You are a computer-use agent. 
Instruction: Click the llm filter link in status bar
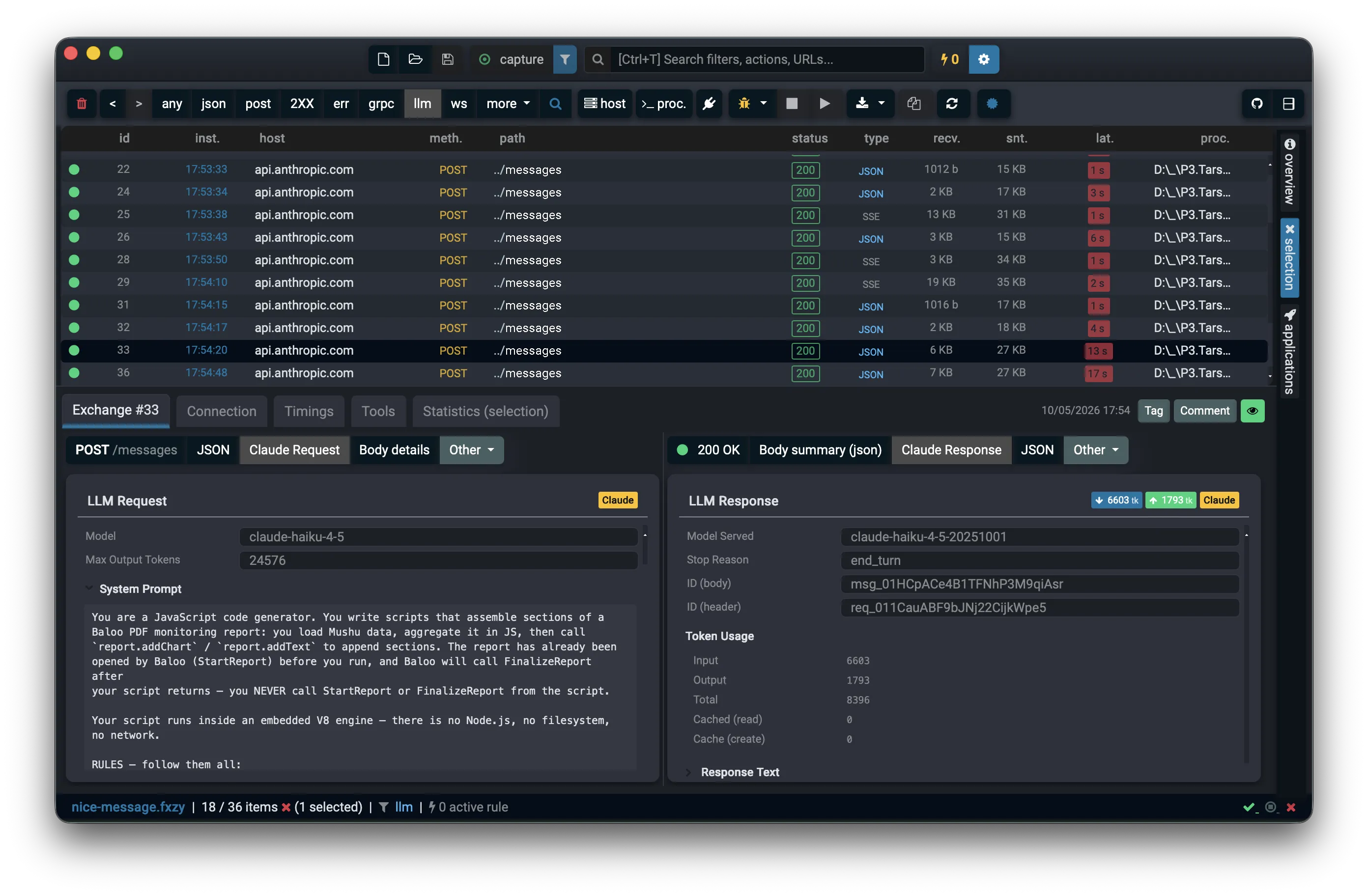[403, 808]
